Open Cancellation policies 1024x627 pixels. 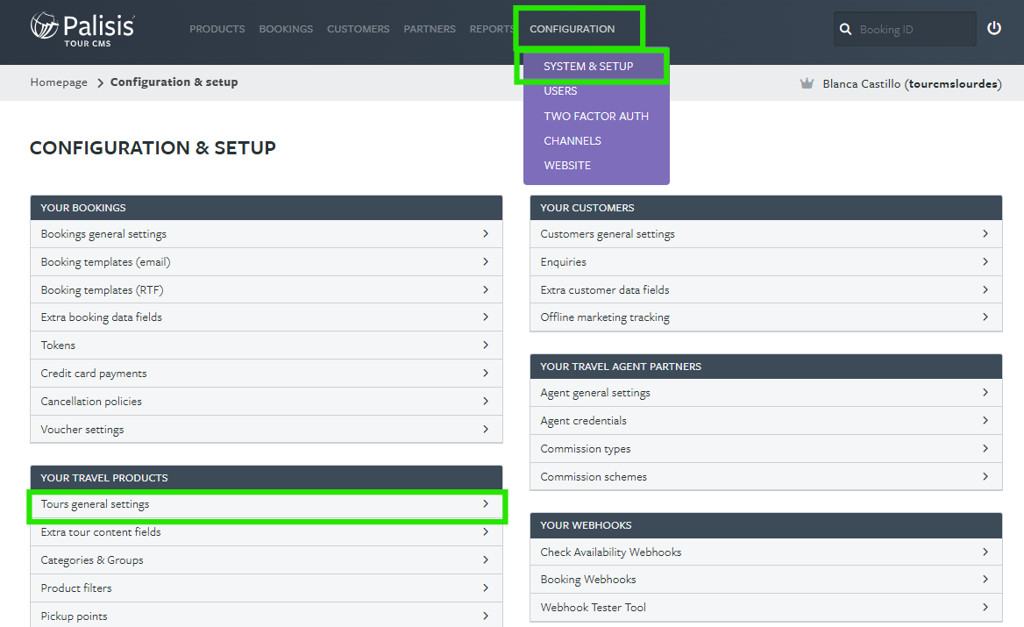tap(266, 401)
